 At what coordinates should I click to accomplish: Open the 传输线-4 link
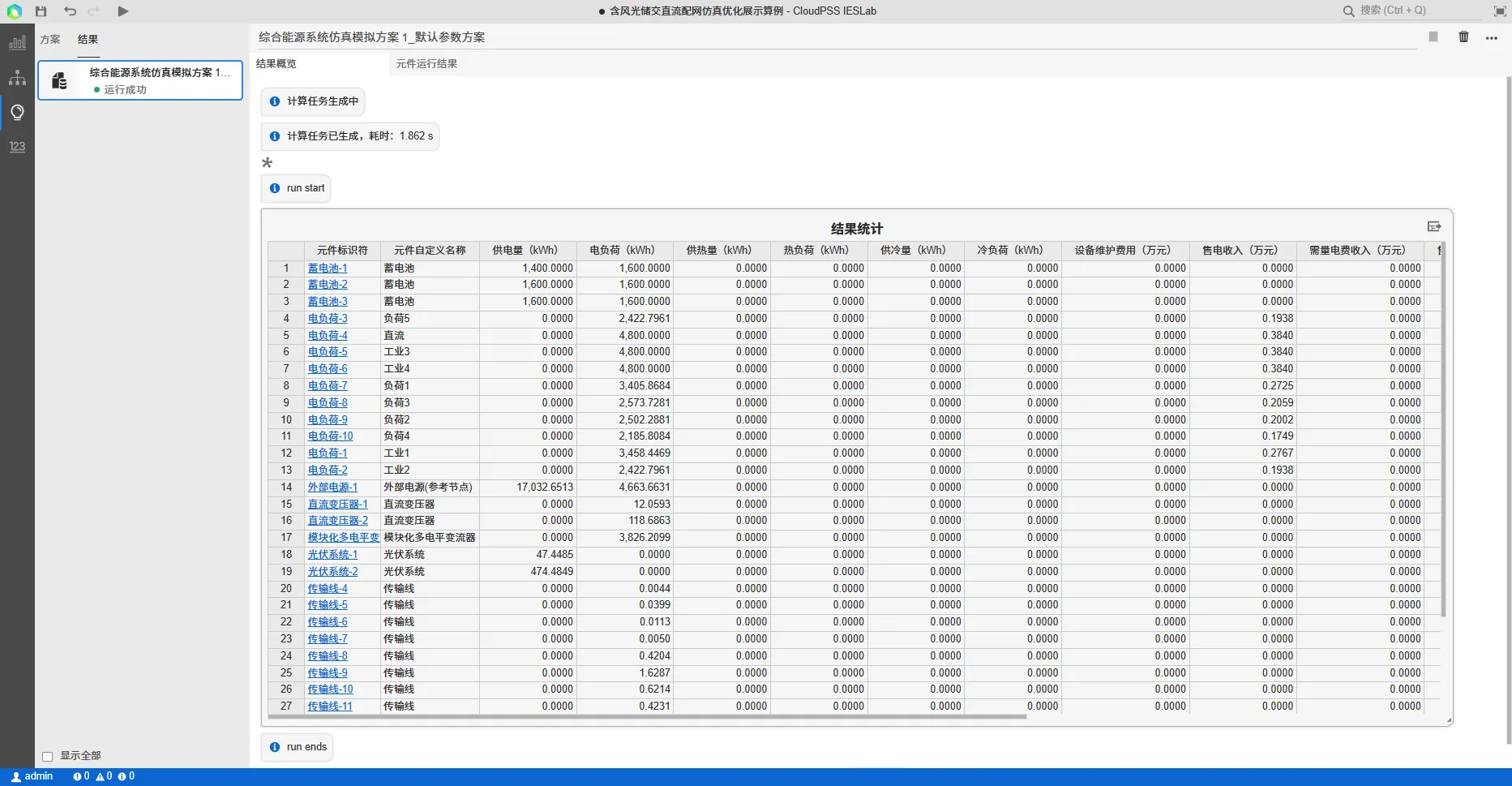click(x=328, y=589)
